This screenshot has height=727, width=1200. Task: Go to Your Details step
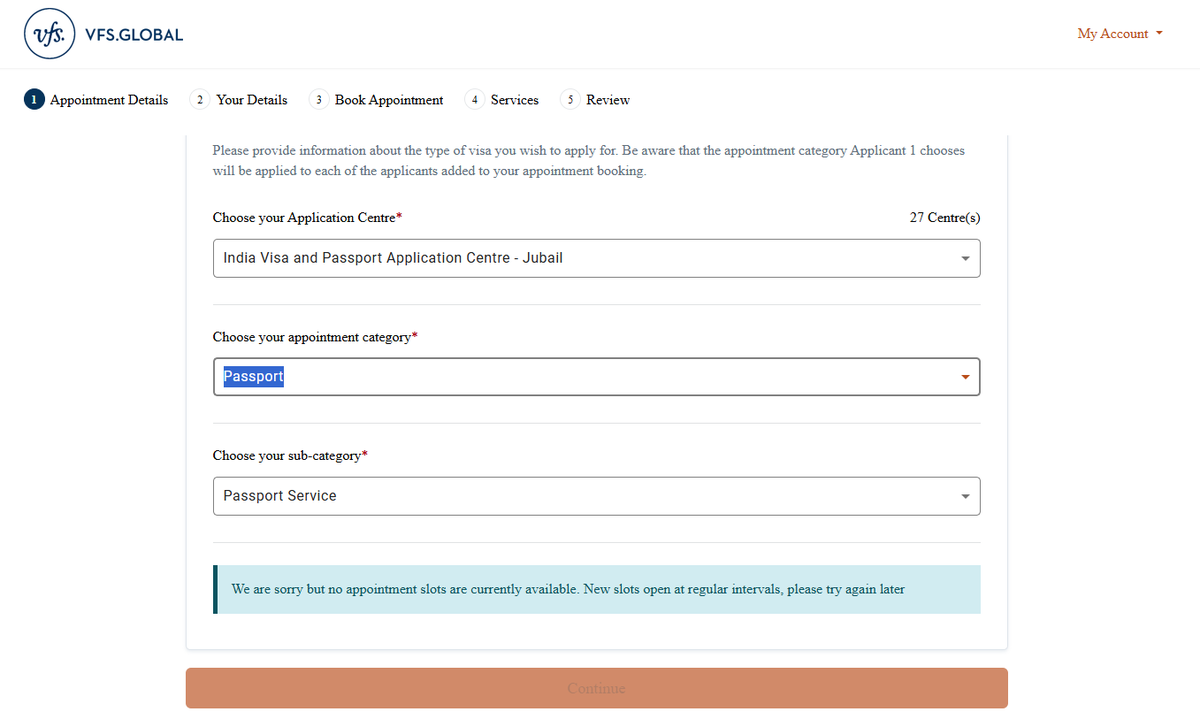pos(239,100)
